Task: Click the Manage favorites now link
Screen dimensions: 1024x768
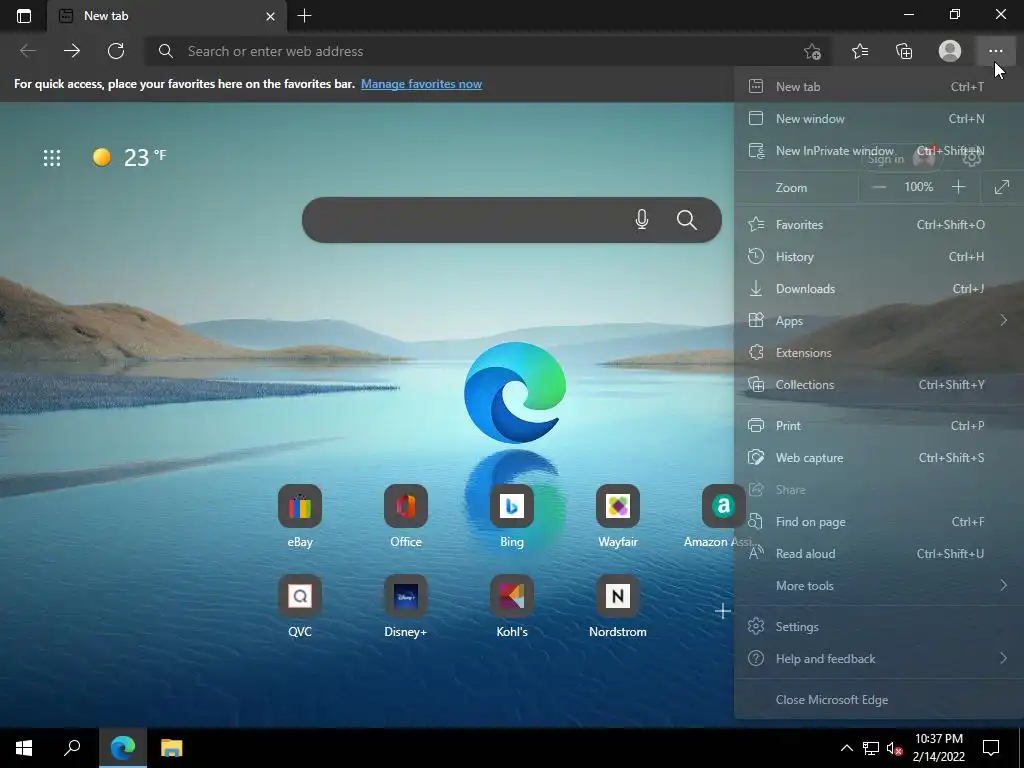Action: pyautogui.click(x=421, y=84)
